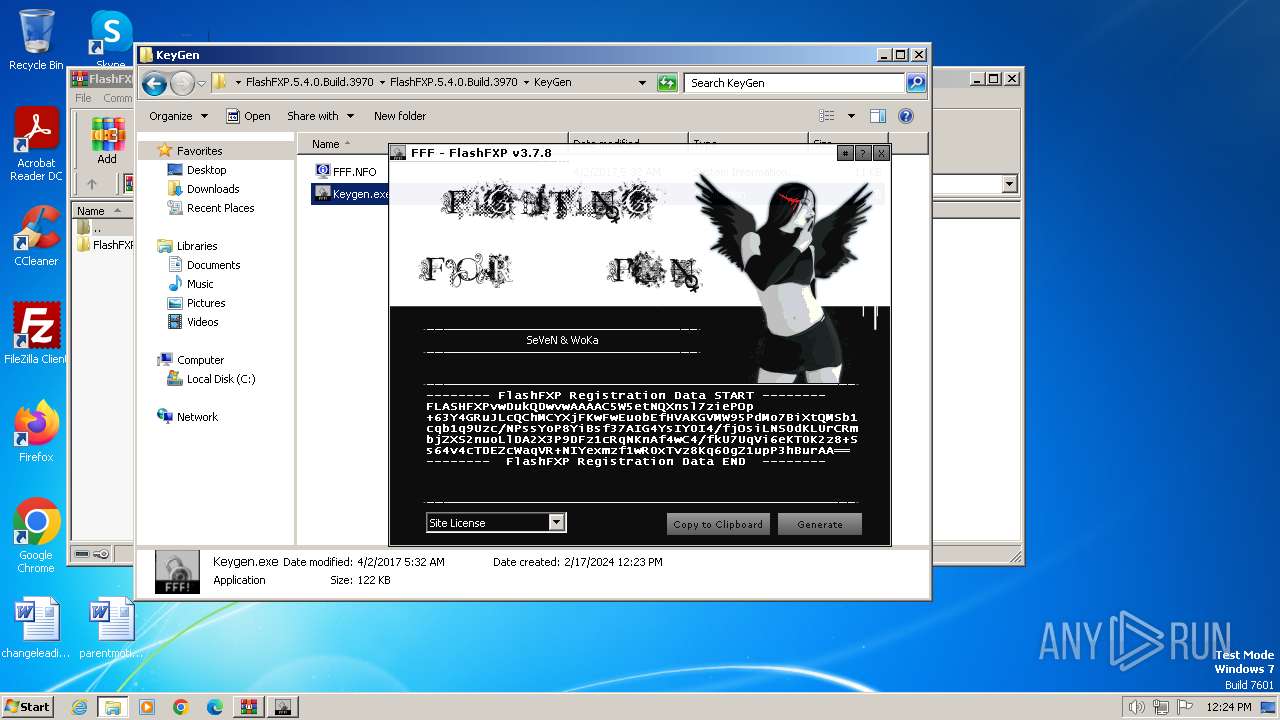Open Firefox desktop icon
Viewport: 1280px width, 720px height.
[36, 432]
